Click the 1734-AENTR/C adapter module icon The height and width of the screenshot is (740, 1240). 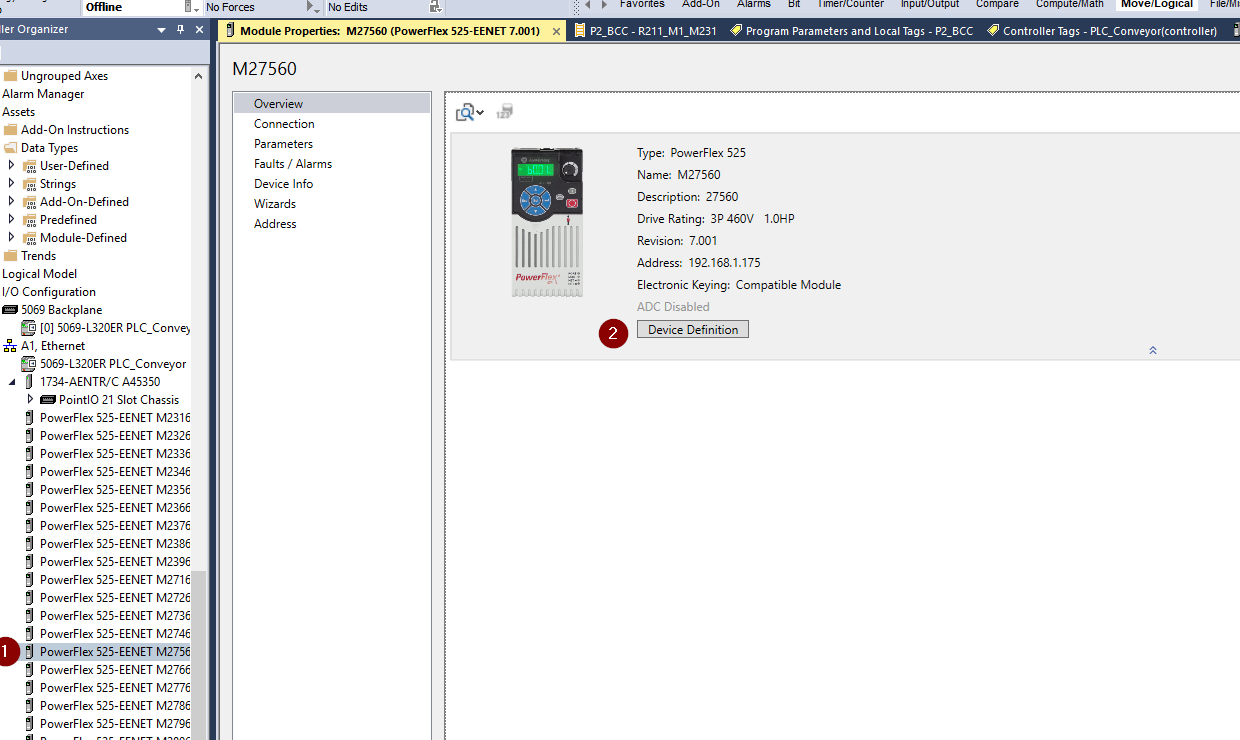(29, 382)
